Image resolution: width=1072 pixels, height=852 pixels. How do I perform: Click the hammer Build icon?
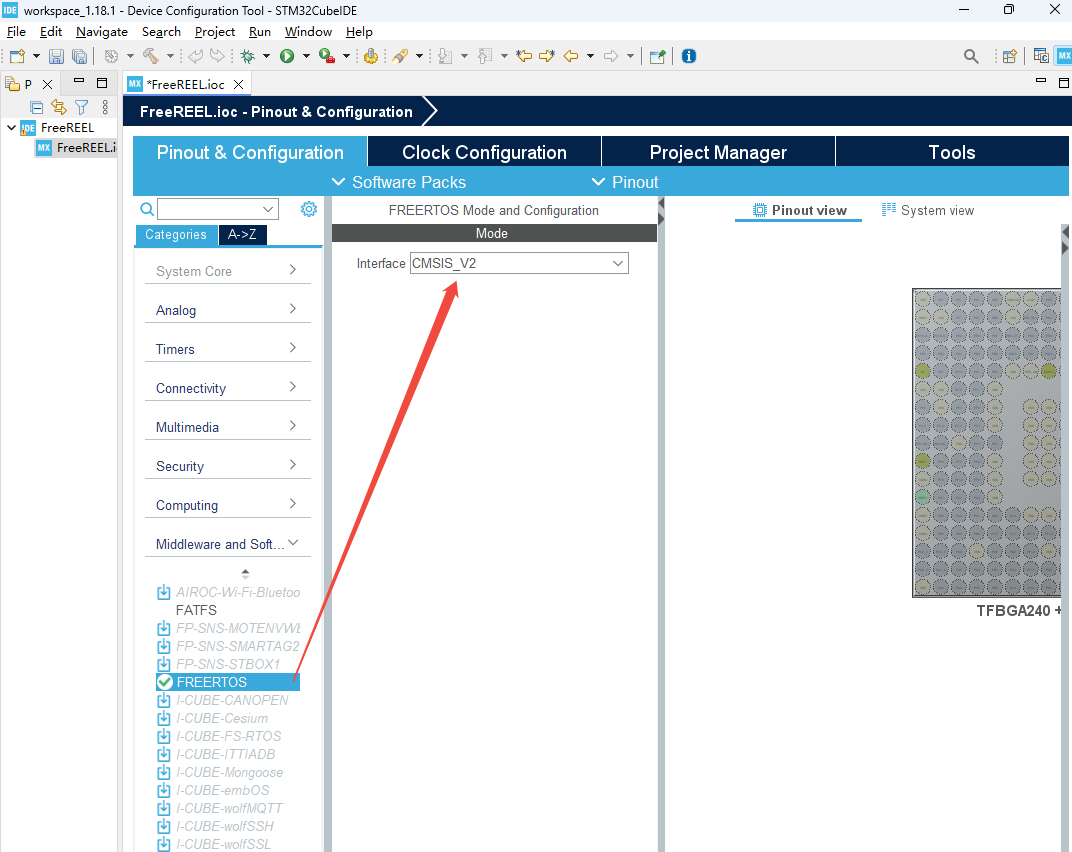151,56
